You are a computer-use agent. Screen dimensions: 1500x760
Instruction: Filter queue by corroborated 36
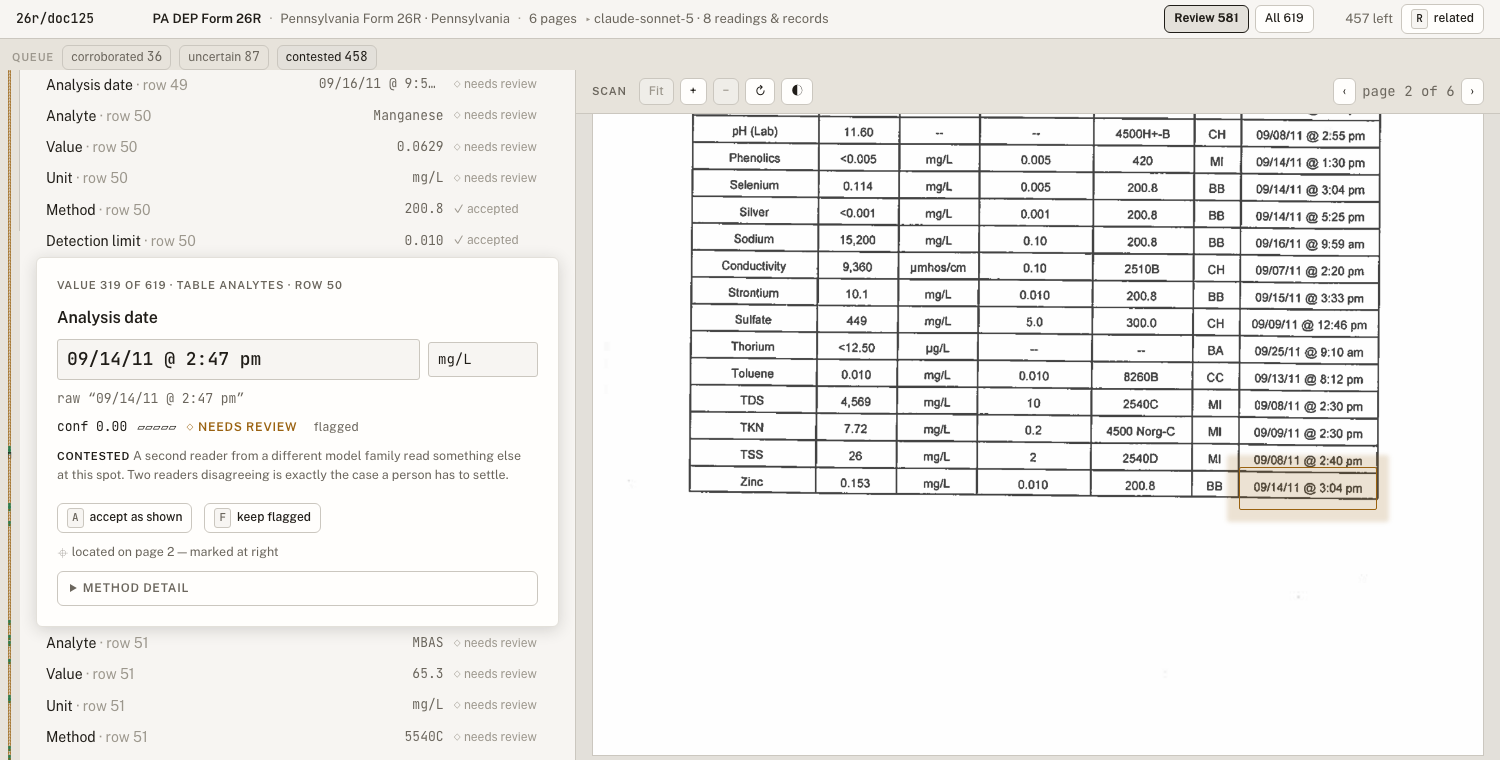pyautogui.click(x=116, y=57)
